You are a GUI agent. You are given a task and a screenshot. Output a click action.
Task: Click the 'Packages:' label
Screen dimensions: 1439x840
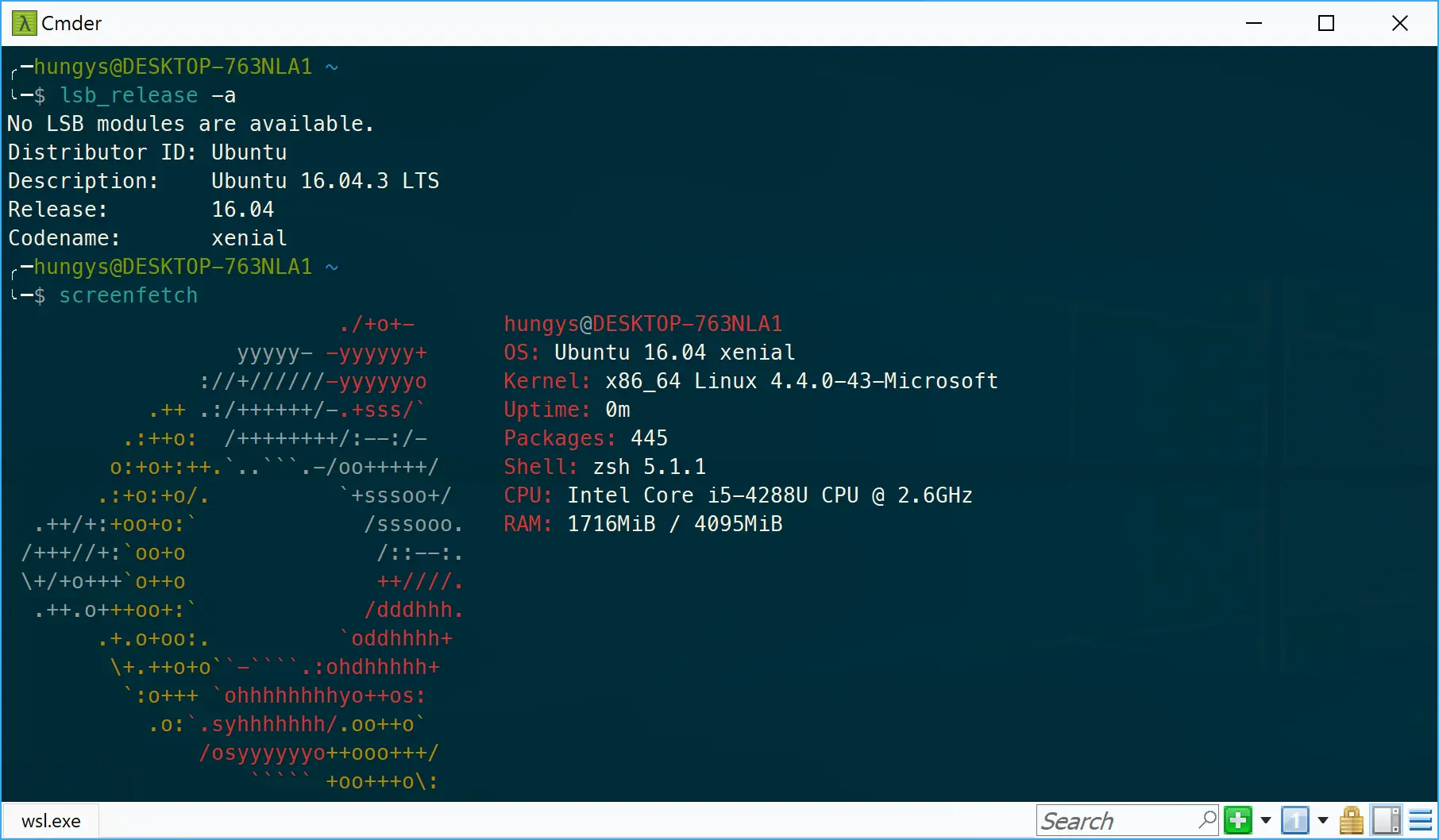(561, 438)
